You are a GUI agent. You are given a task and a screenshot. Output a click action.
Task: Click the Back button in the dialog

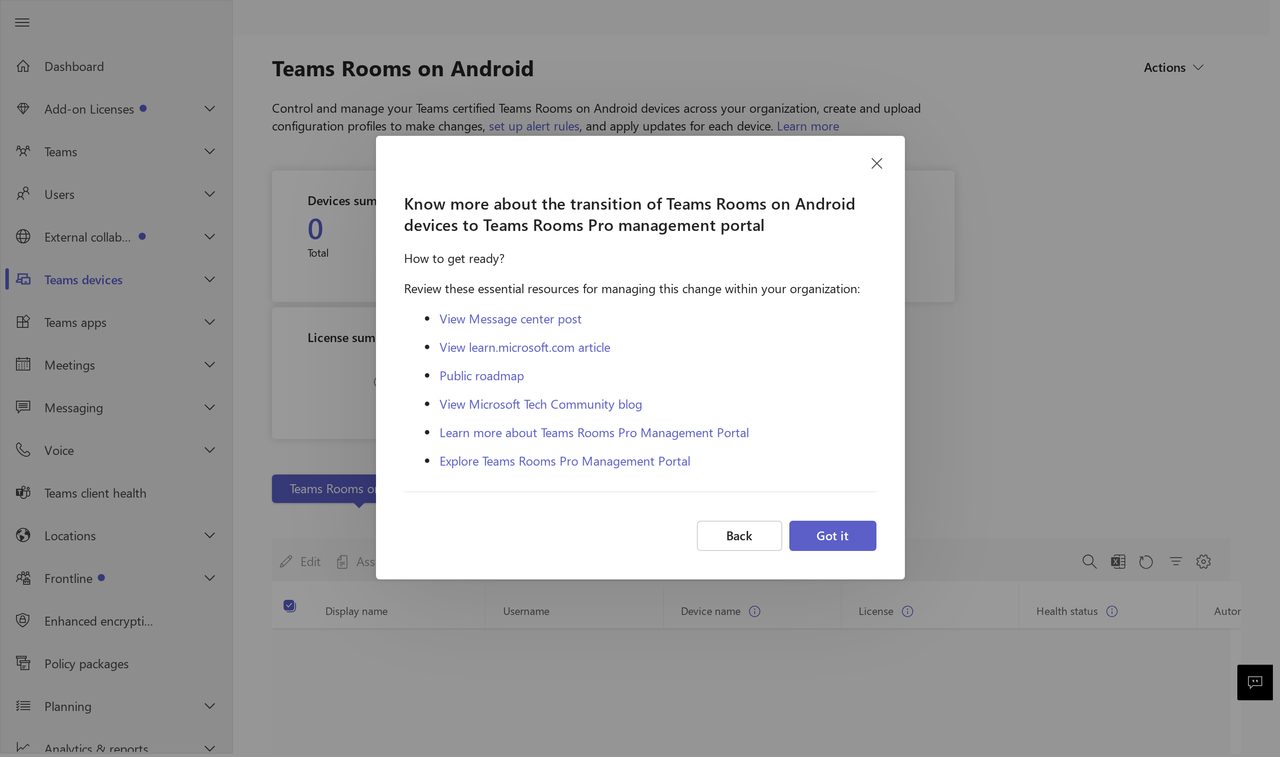coord(739,536)
